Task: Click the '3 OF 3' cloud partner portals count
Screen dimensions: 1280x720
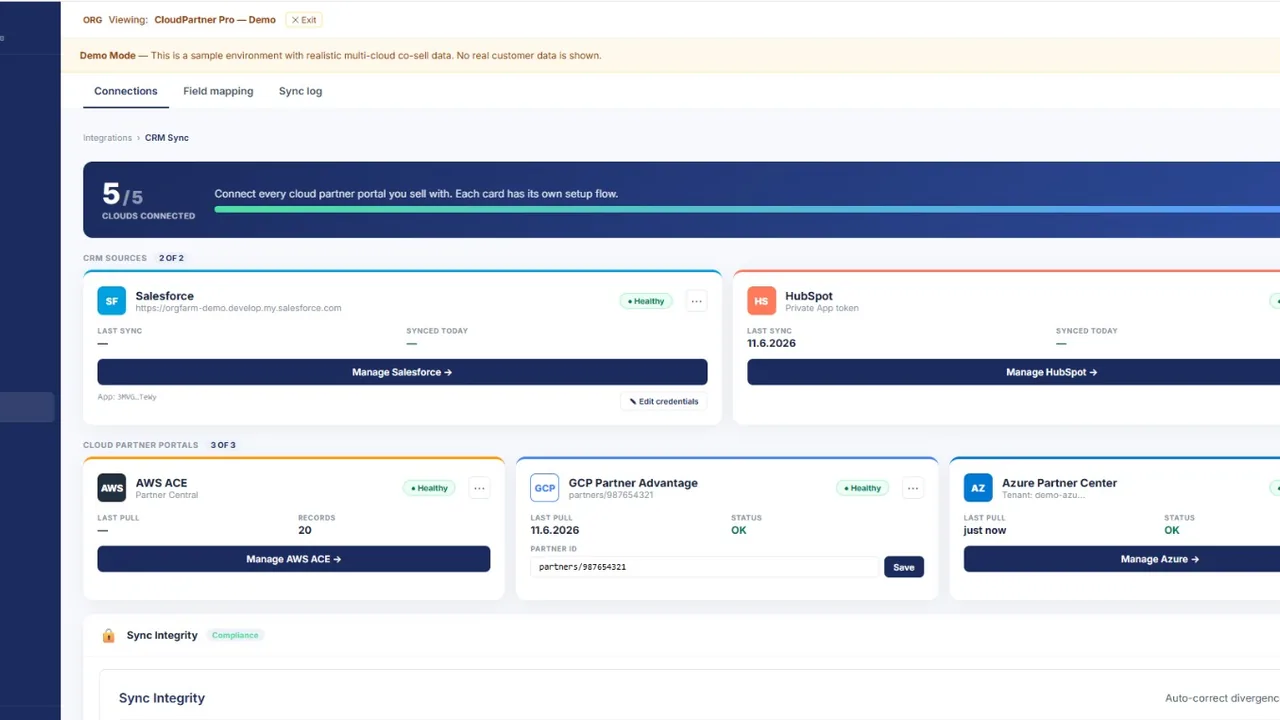Action: 223,445
